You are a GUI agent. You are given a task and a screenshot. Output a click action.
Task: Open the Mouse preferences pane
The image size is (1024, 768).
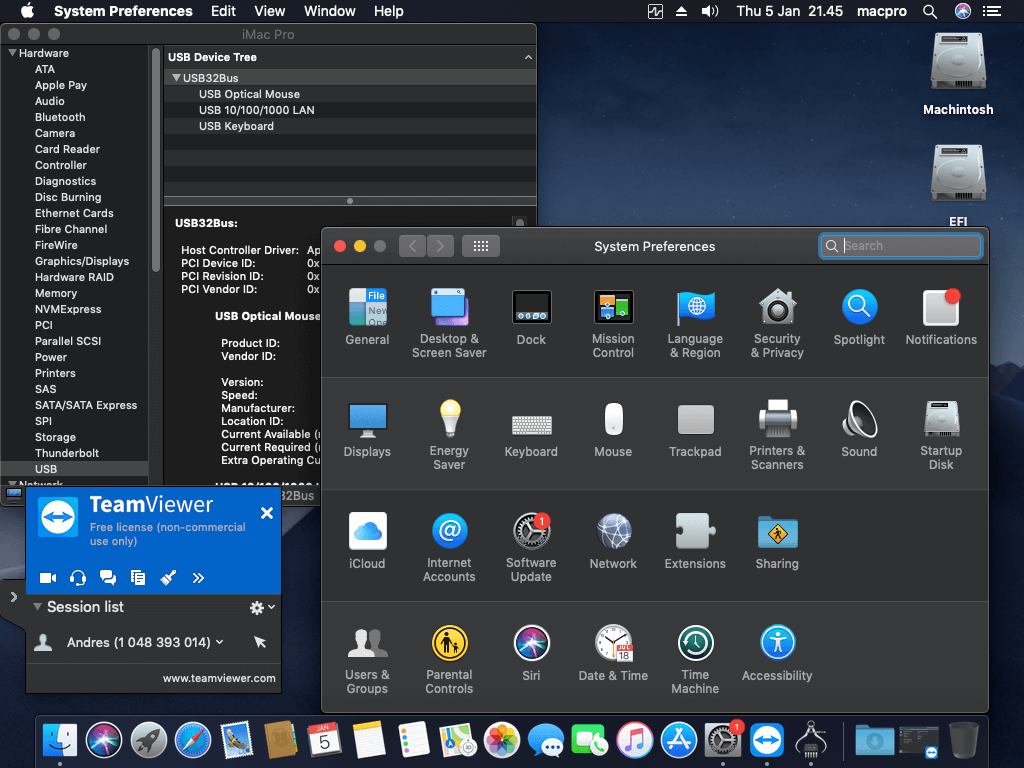pyautogui.click(x=613, y=429)
